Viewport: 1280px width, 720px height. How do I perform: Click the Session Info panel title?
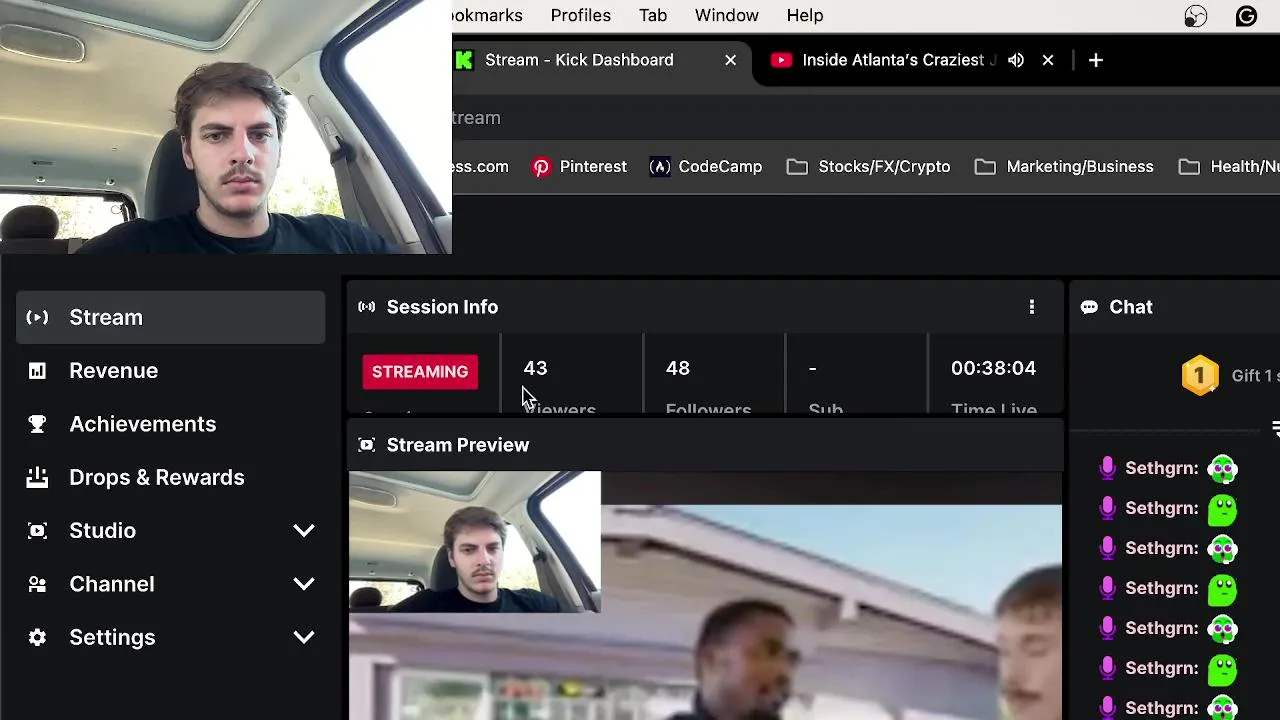(x=442, y=307)
